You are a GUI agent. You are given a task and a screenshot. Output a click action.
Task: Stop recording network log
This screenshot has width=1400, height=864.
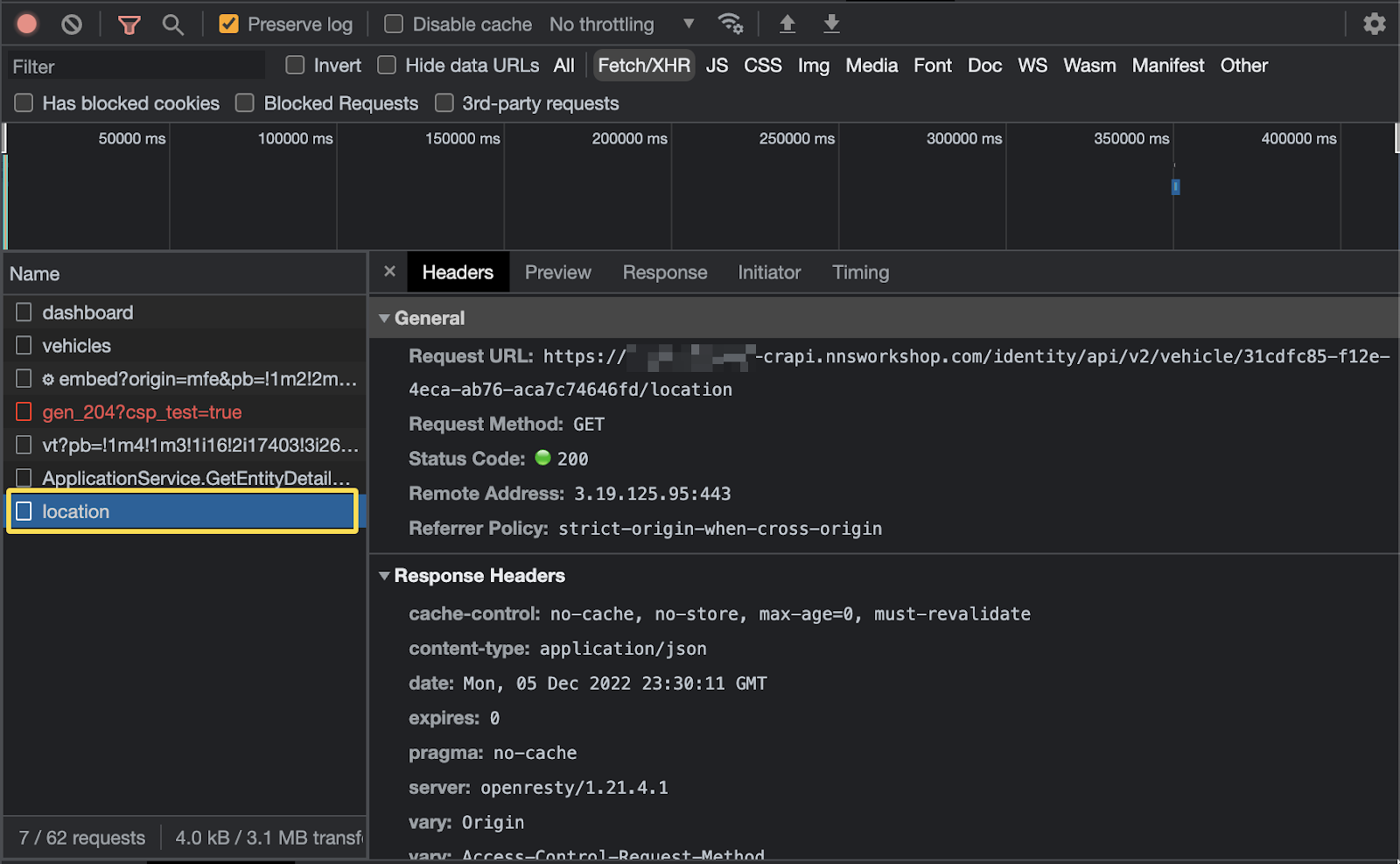pos(27,24)
